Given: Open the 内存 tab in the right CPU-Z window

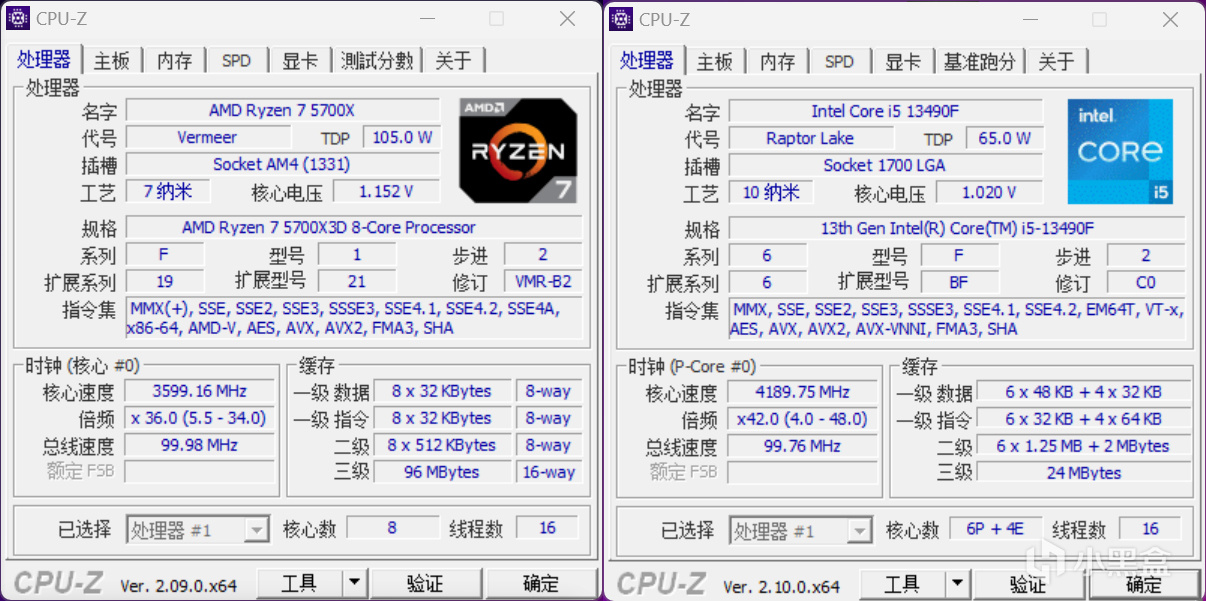Looking at the screenshot, I should (x=777, y=61).
